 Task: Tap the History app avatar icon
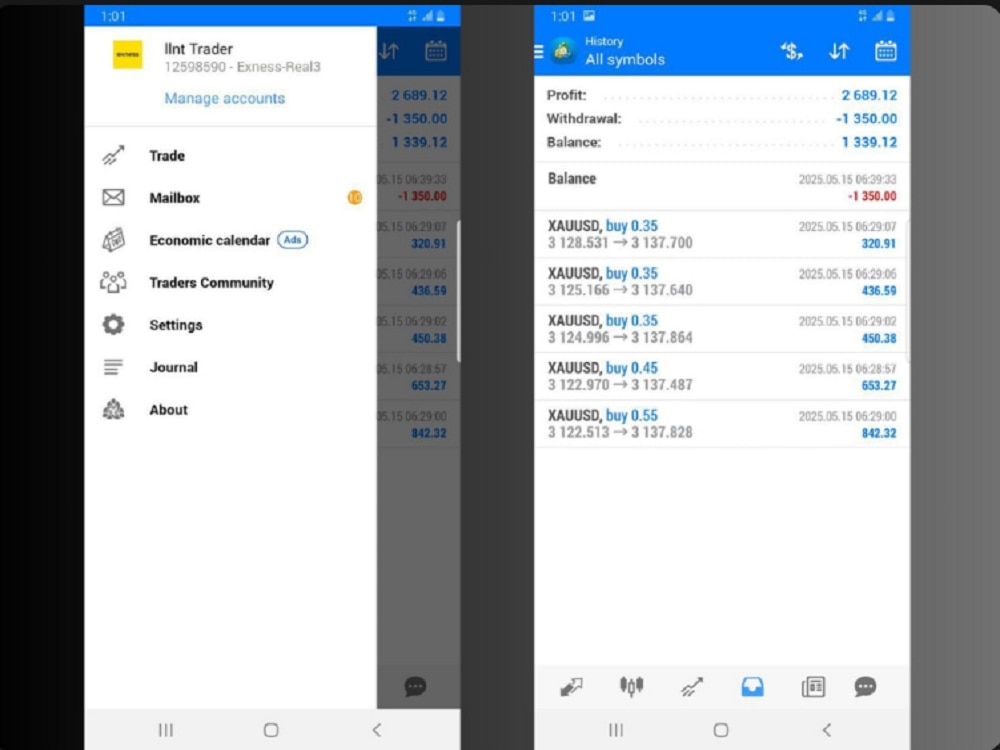point(563,51)
